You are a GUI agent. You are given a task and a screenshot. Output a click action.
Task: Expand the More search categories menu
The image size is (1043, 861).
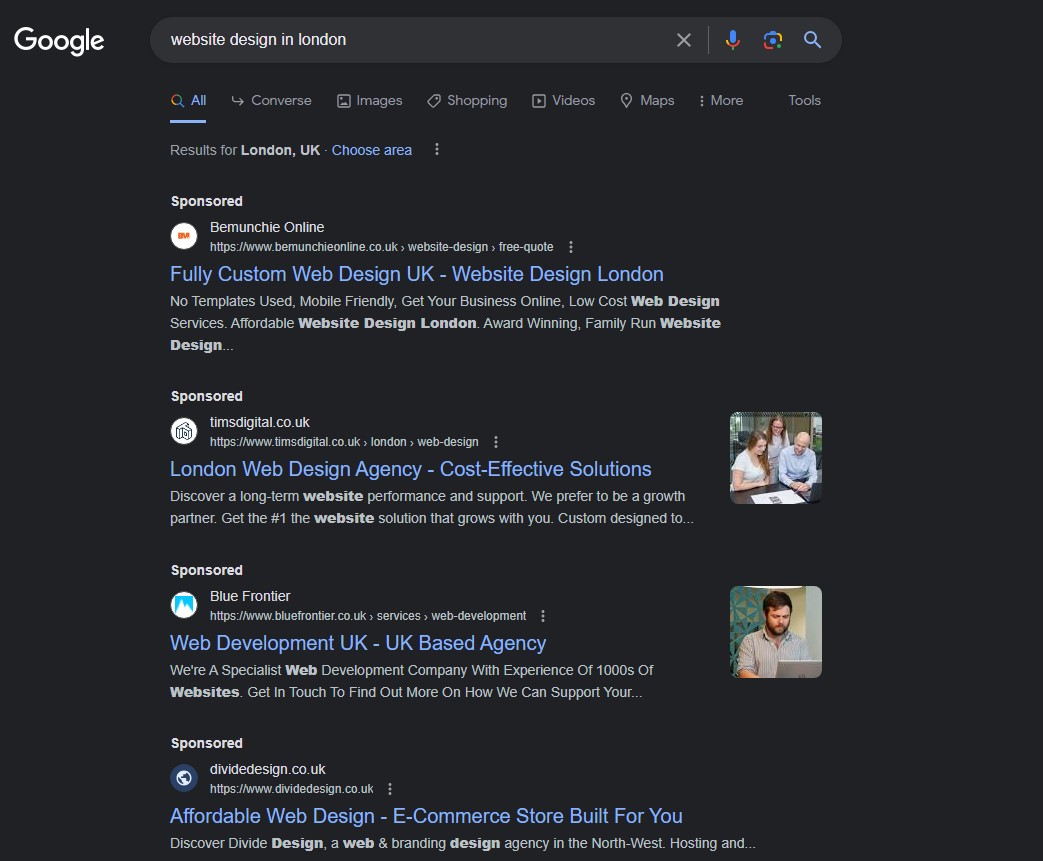(721, 100)
